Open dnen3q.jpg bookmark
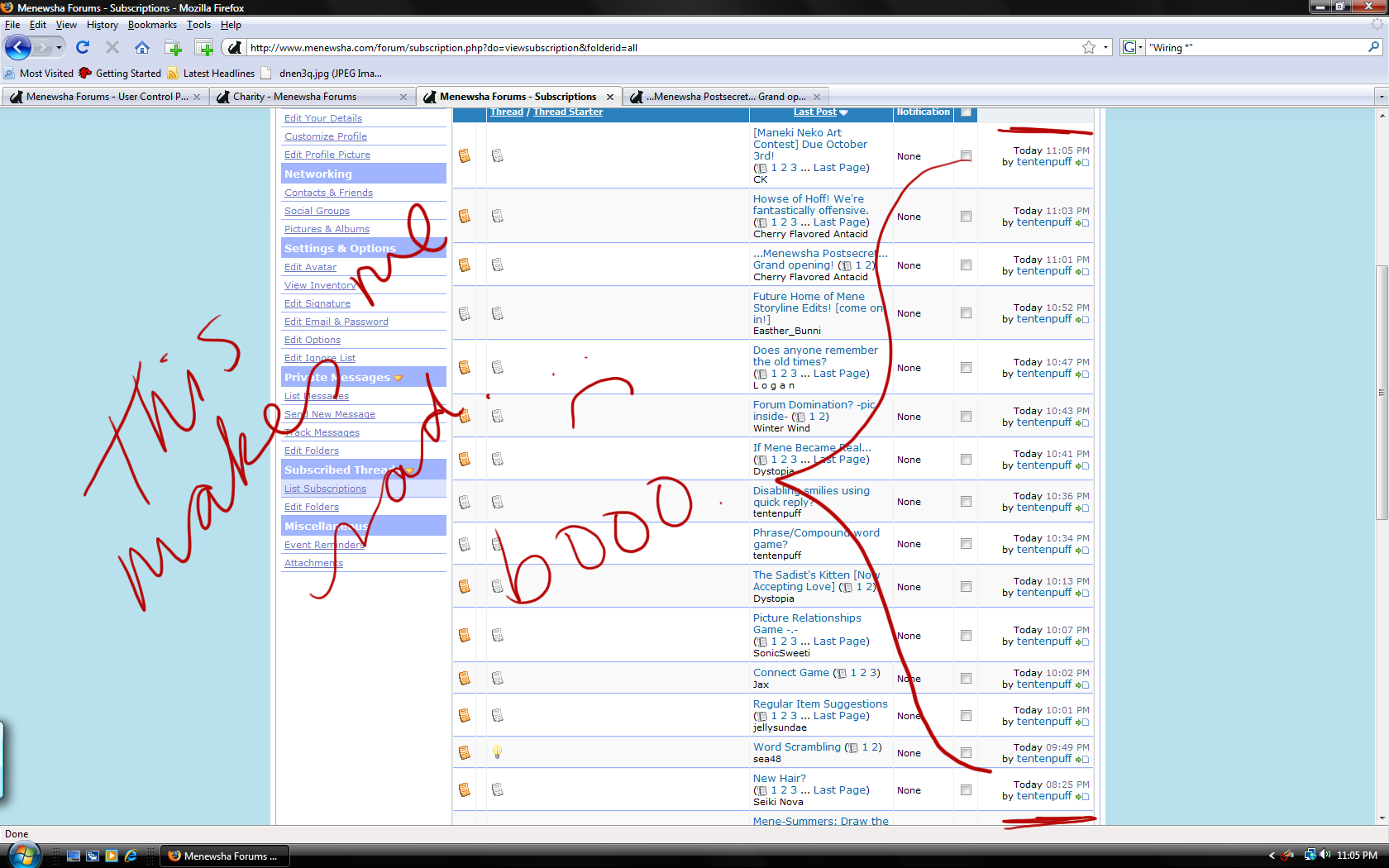Image resolution: width=1389 pixels, height=868 pixels. click(322, 74)
